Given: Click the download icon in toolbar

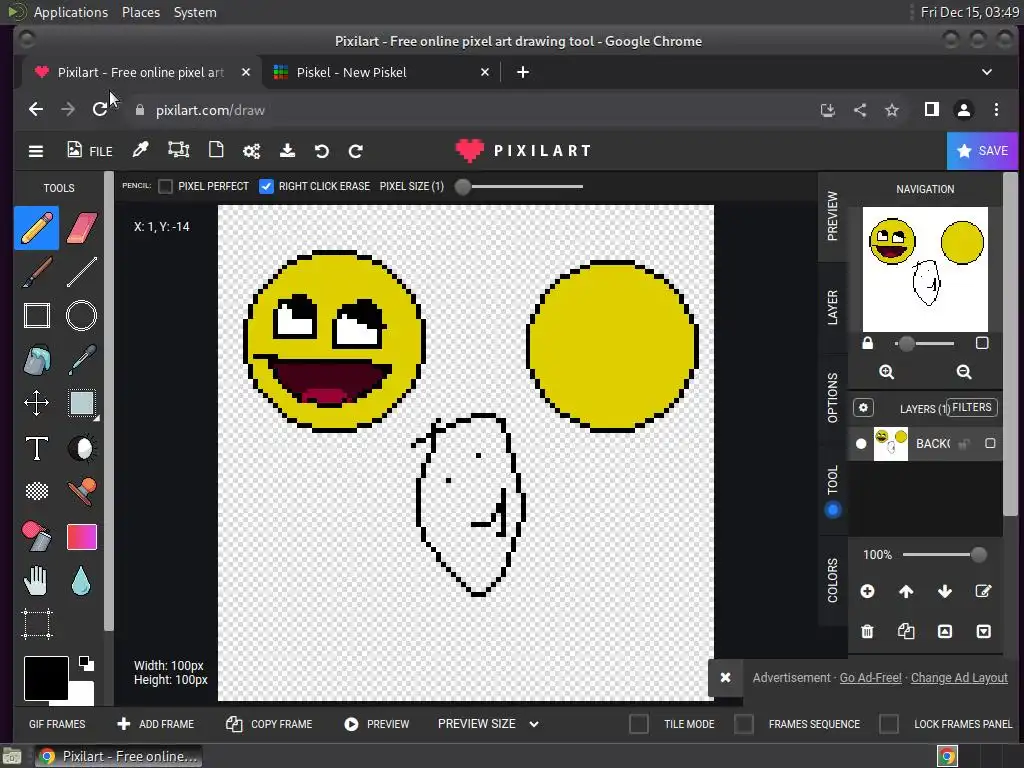Looking at the screenshot, I should 287,151.
